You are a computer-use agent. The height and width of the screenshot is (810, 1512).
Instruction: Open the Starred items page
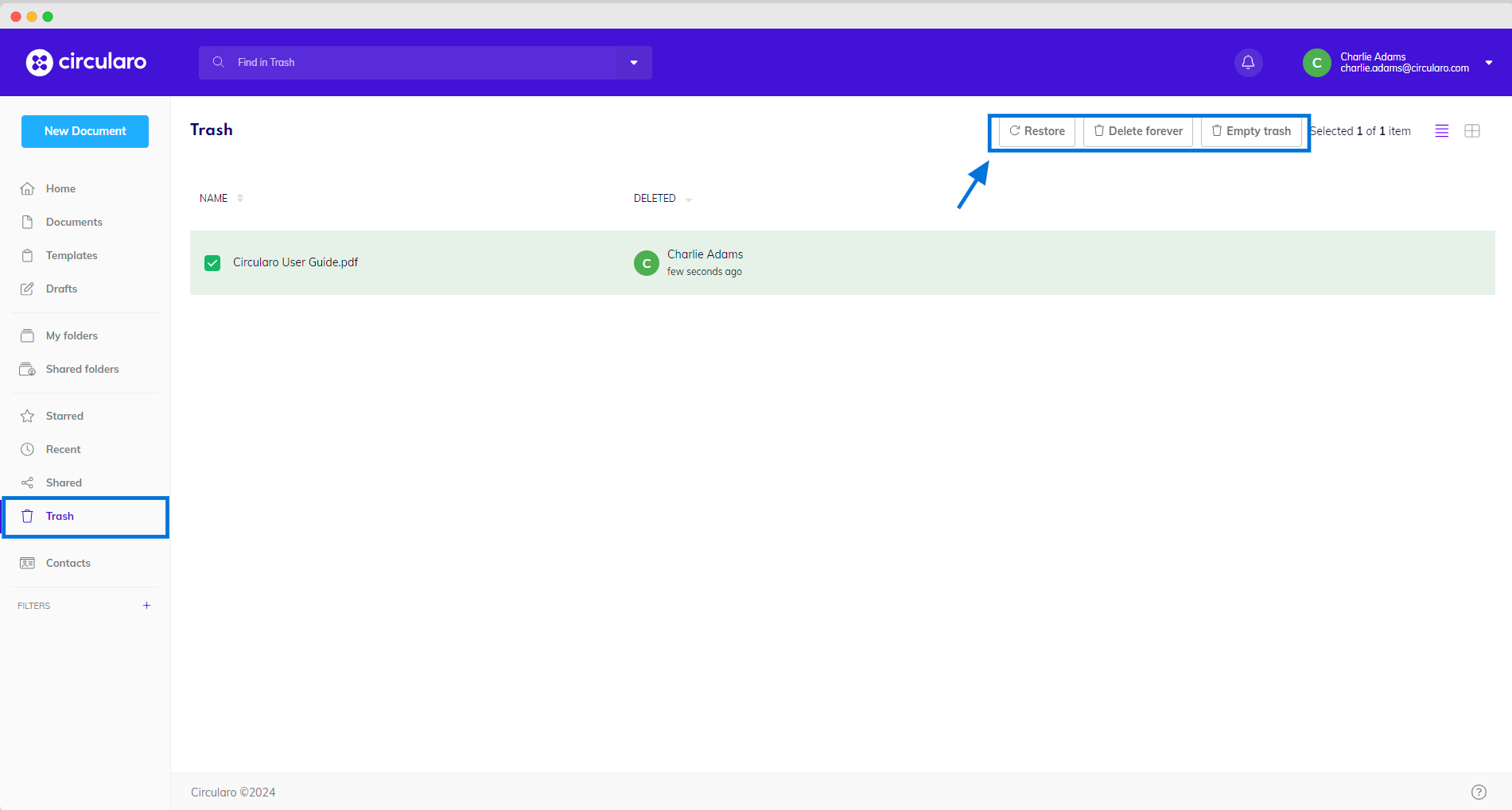[x=64, y=417]
